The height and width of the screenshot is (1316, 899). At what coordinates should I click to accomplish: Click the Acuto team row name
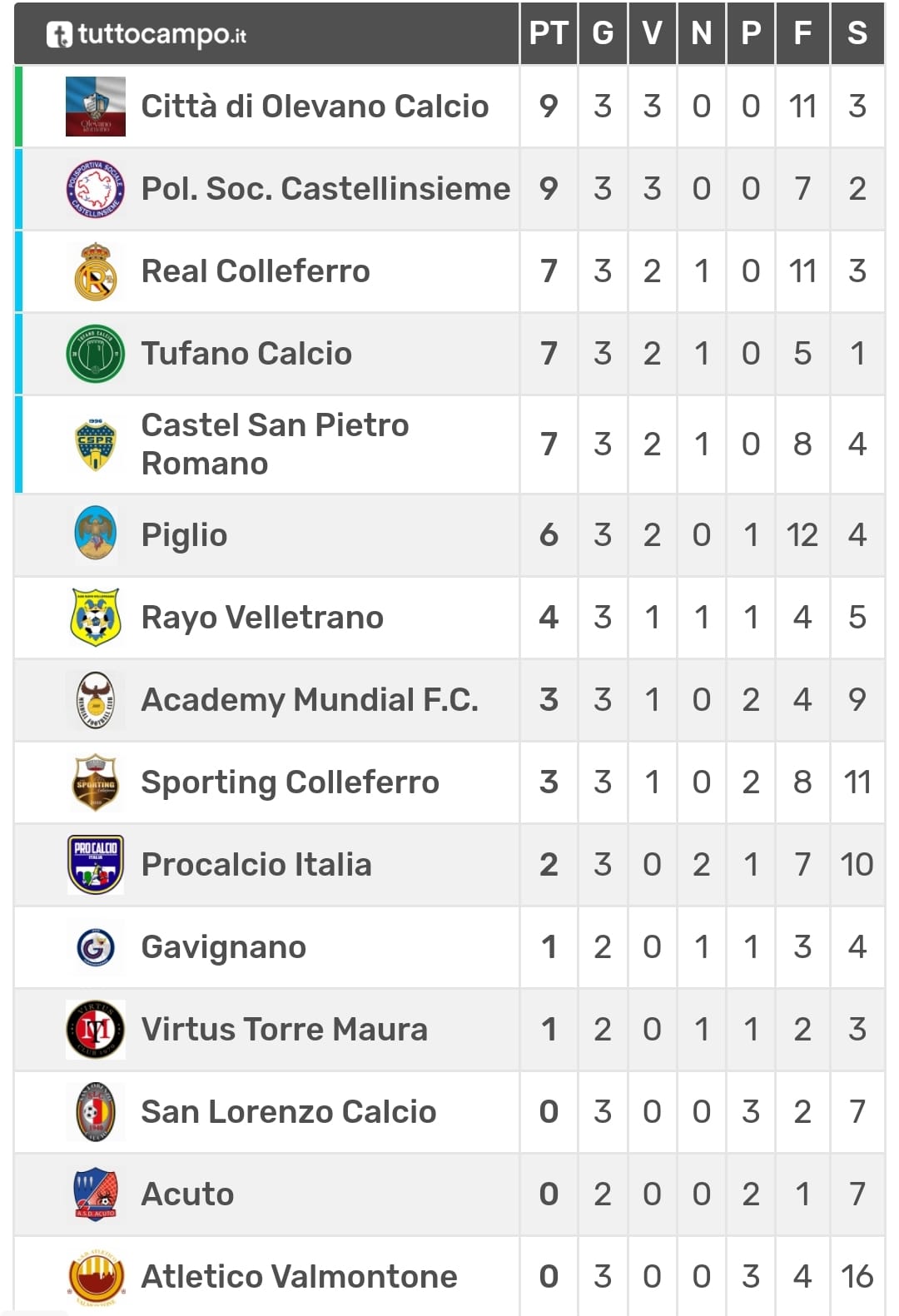pyautogui.click(x=188, y=1194)
